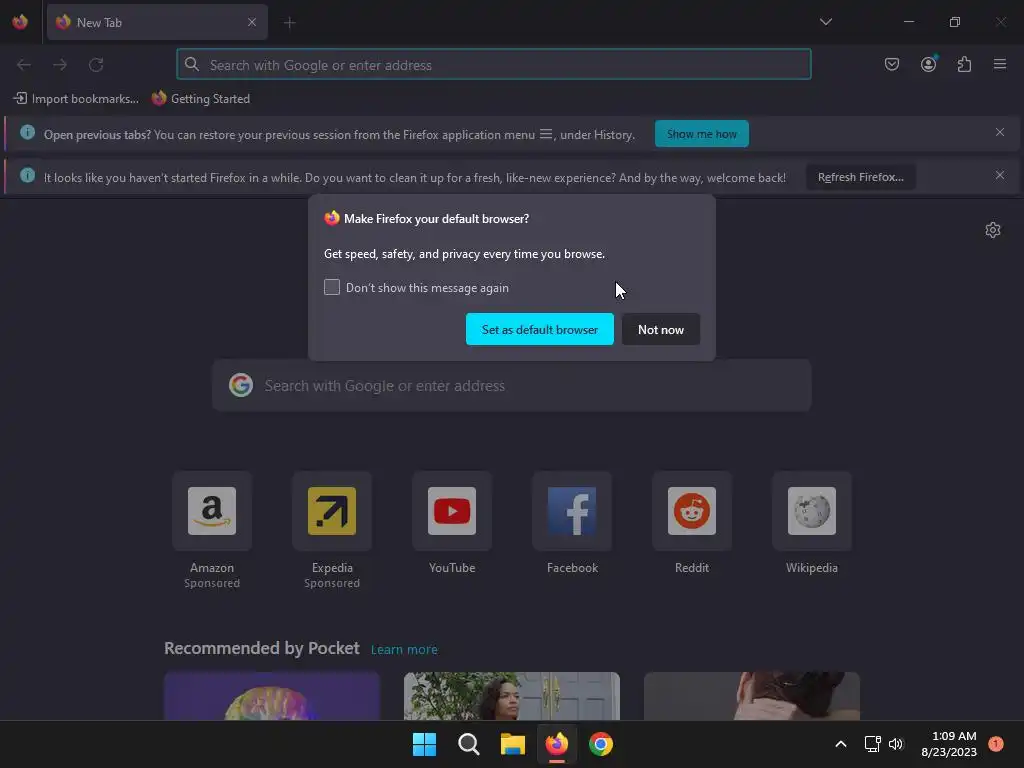Click Set as default browser
1024x768 pixels.
point(539,329)
